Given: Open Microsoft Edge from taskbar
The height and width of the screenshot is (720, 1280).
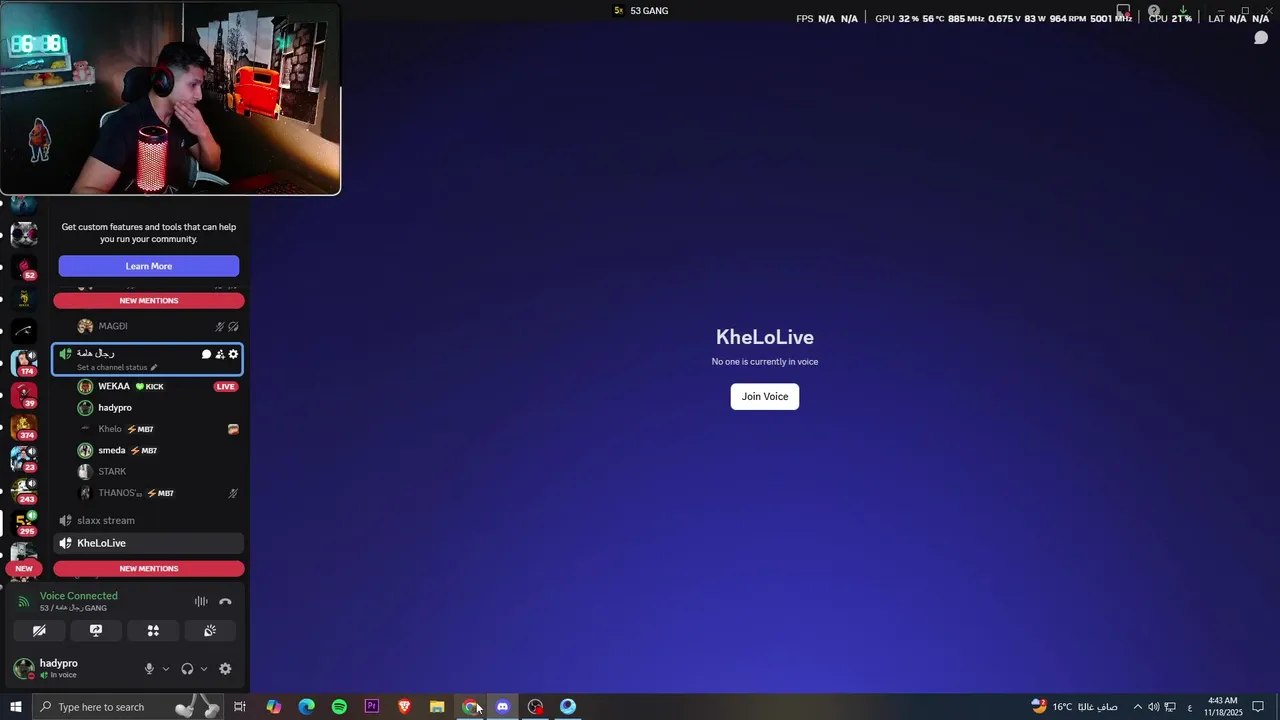Looking at the screenshot, I should click(x=306, y=707).
